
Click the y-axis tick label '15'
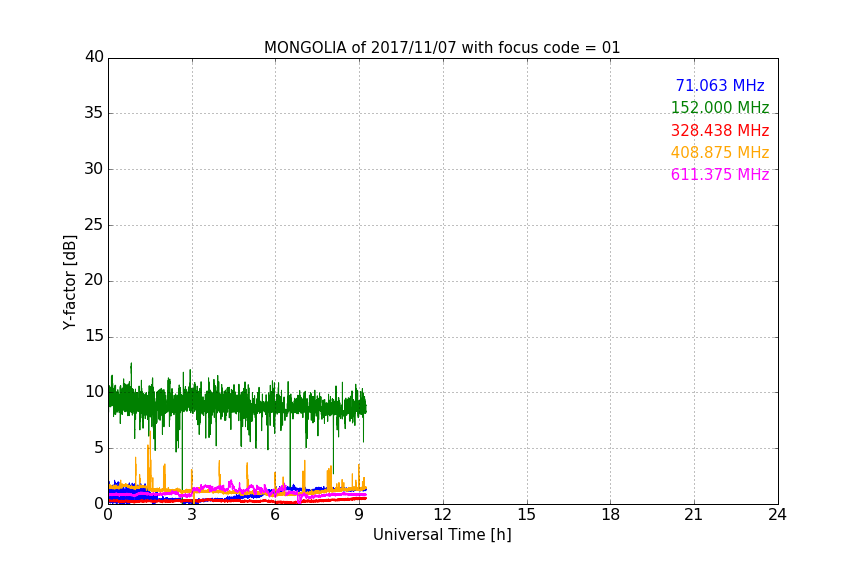tap(94, 336)
